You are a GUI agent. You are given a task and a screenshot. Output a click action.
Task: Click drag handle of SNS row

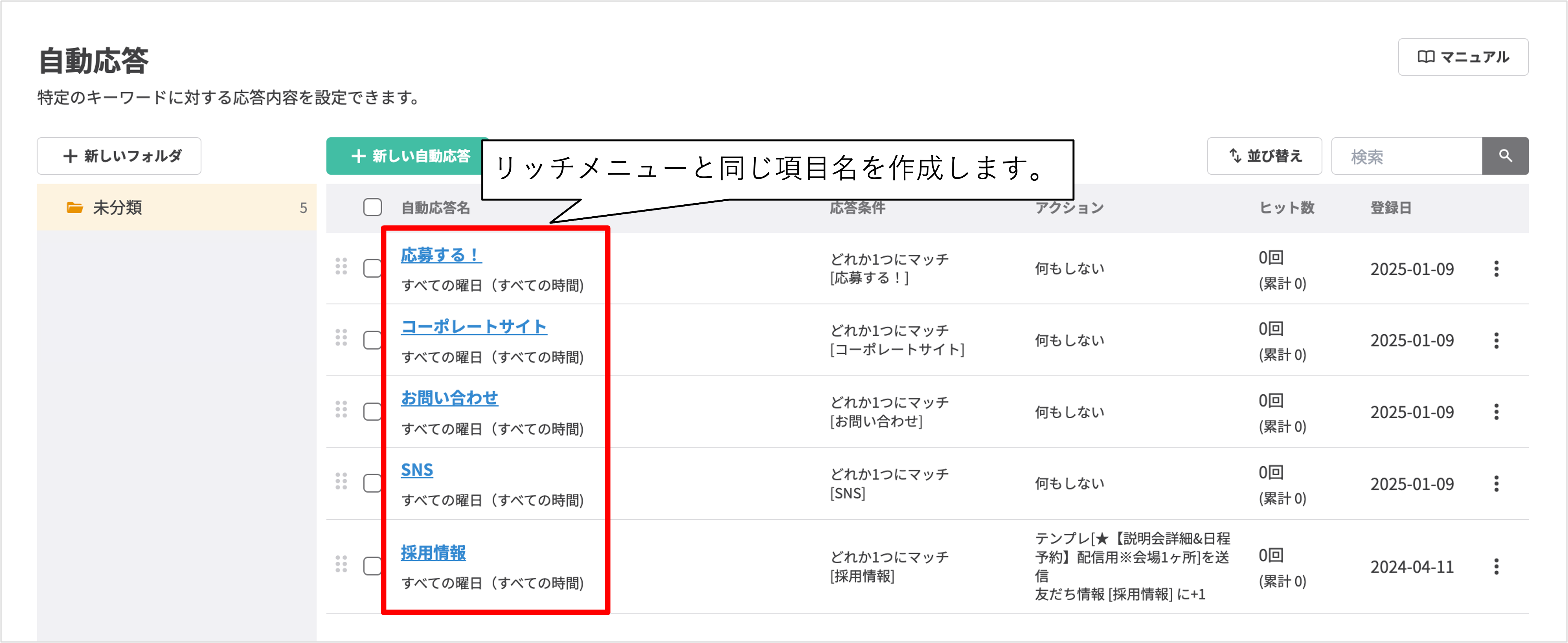[x=341, y=481]
